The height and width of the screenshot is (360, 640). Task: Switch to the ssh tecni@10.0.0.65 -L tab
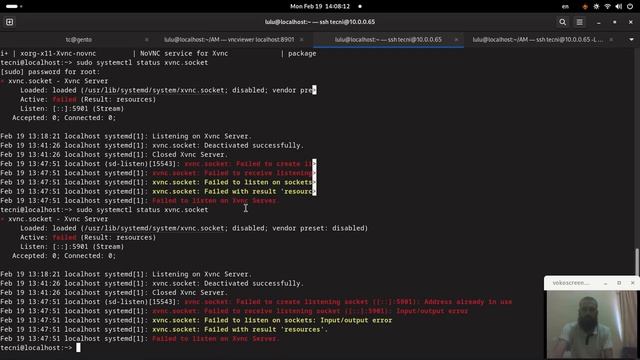(x=538, y=40)
